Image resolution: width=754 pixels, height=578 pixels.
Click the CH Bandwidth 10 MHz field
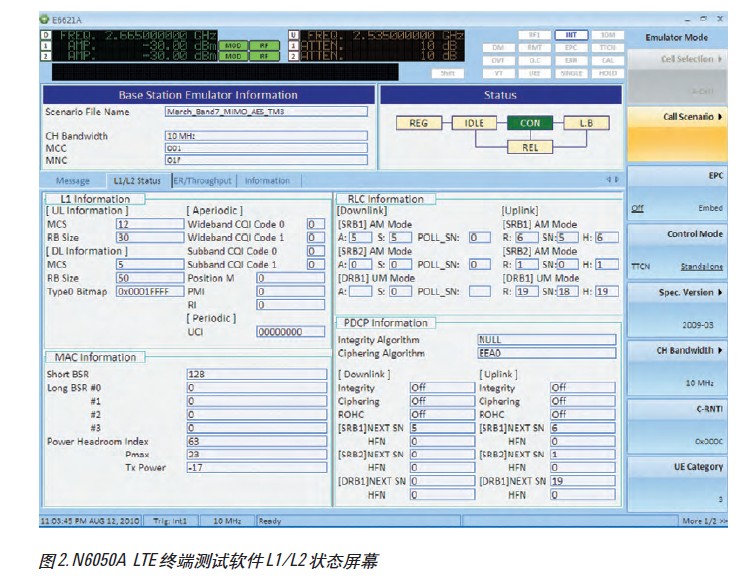tap(266, 136)
